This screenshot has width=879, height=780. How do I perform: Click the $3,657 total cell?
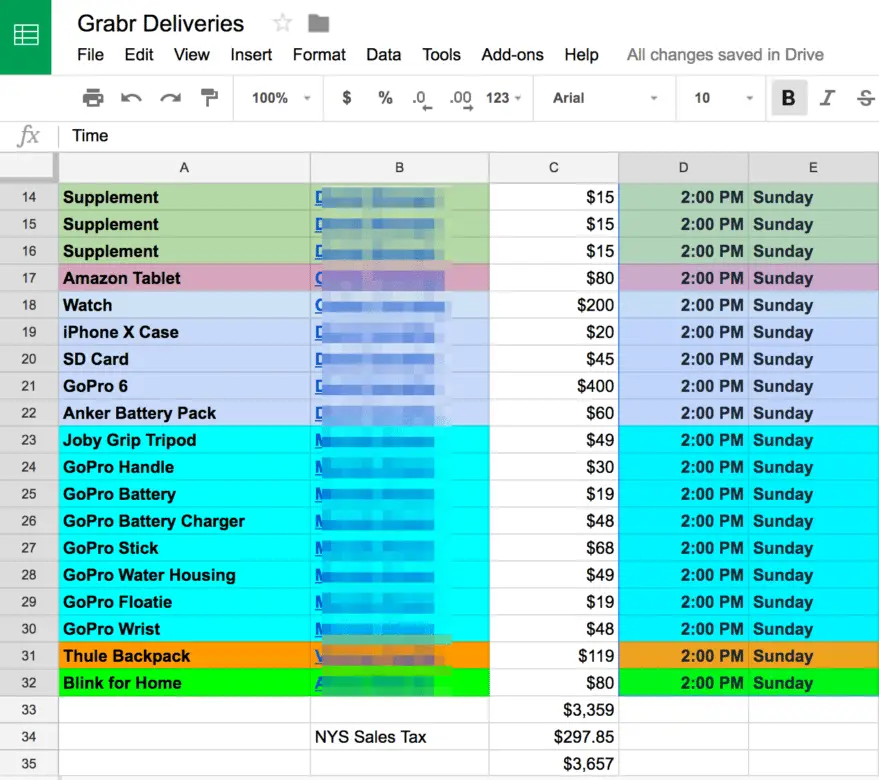(554, 764)
